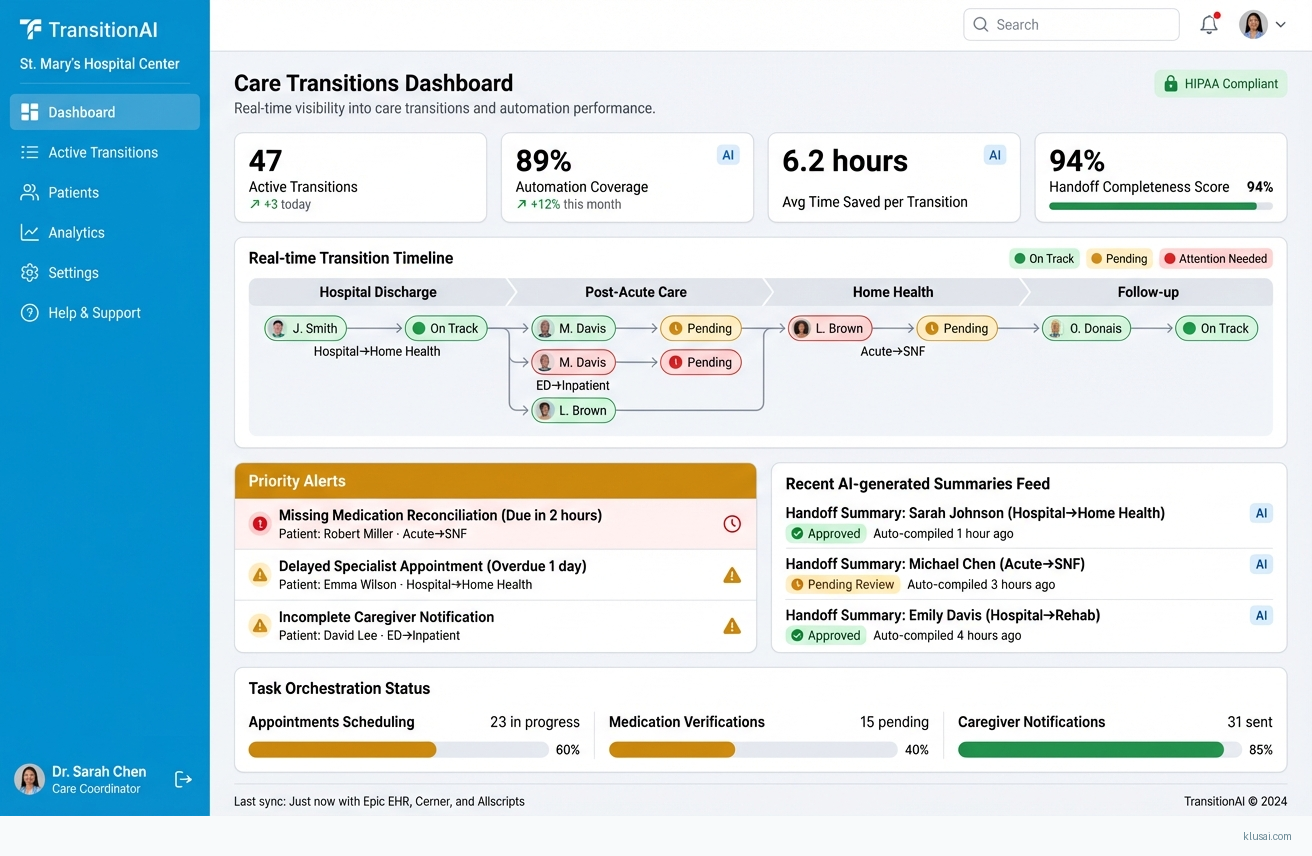Screen dimensions: 1312x856
Task: Click the lock icon in HIPAA Compliant badge
Action: (1170, 84)
